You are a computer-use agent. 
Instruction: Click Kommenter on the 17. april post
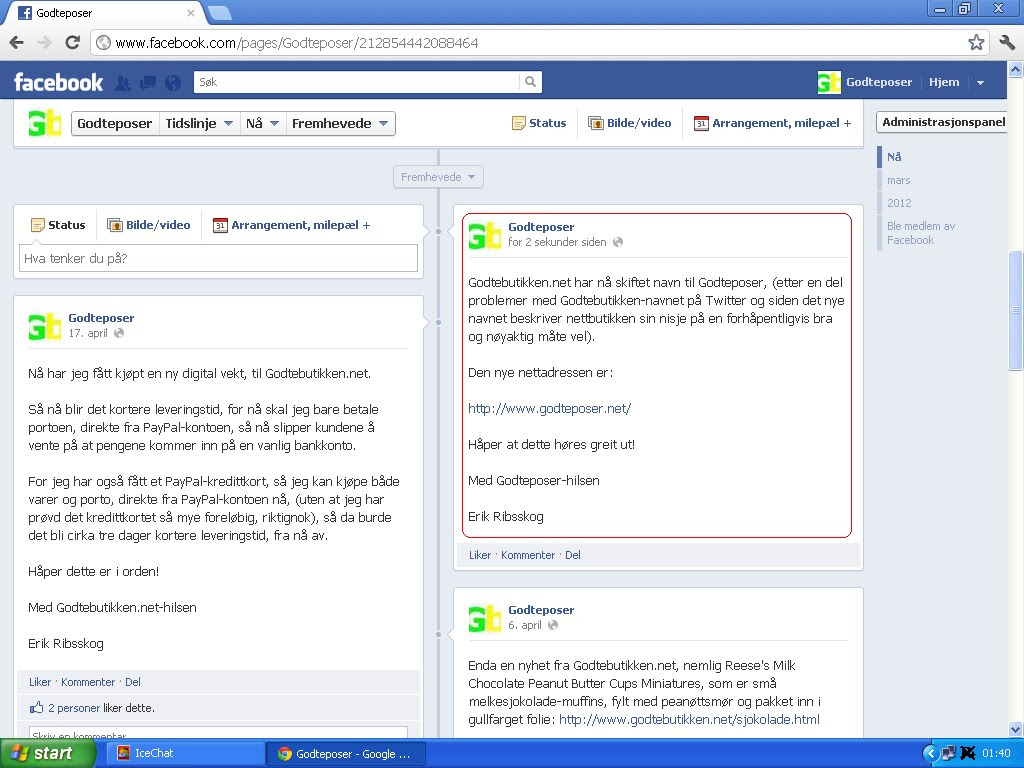click(x=88, y=682)
